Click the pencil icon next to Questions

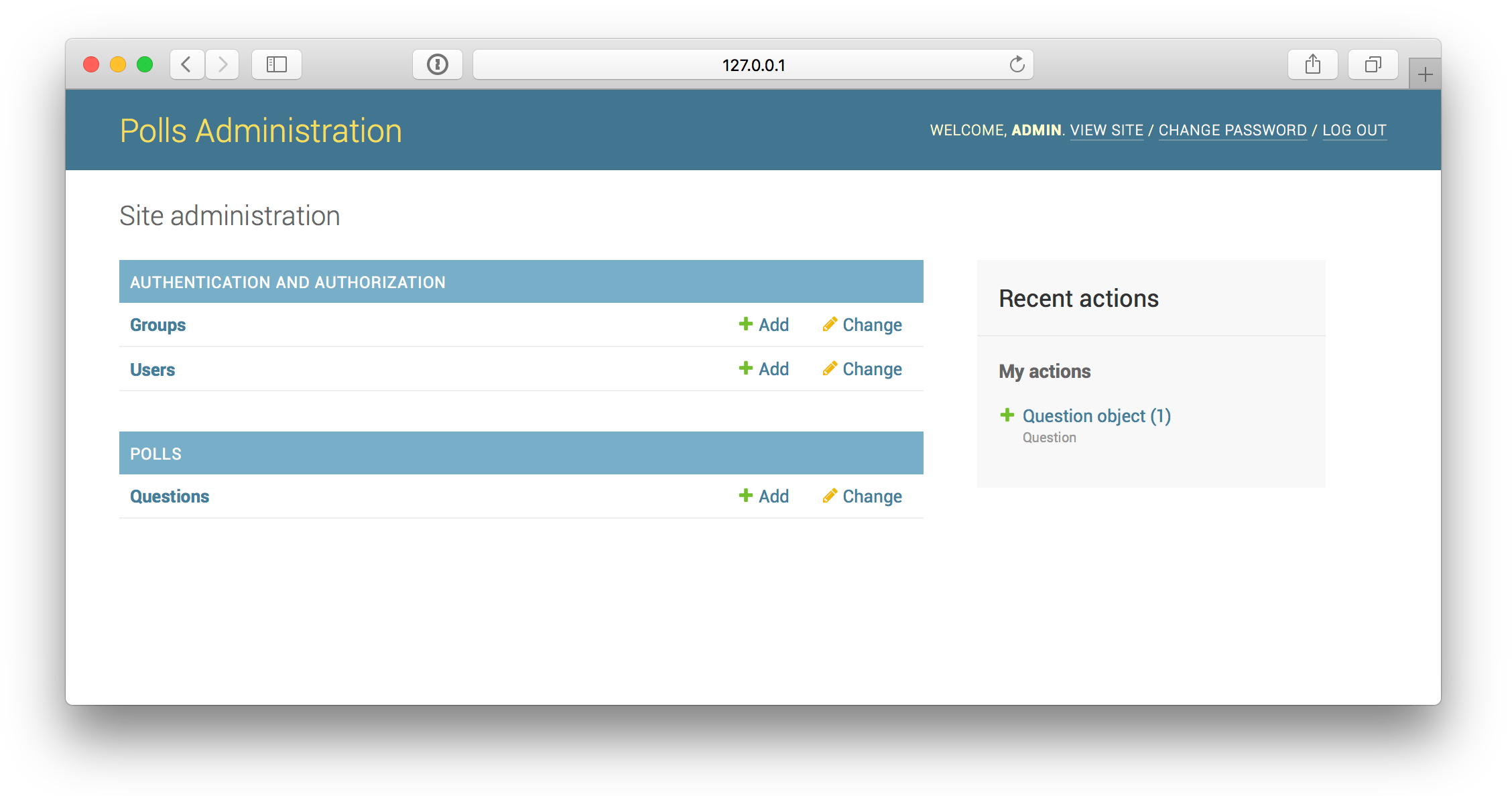pyautogui.click(x=830, y=496)
